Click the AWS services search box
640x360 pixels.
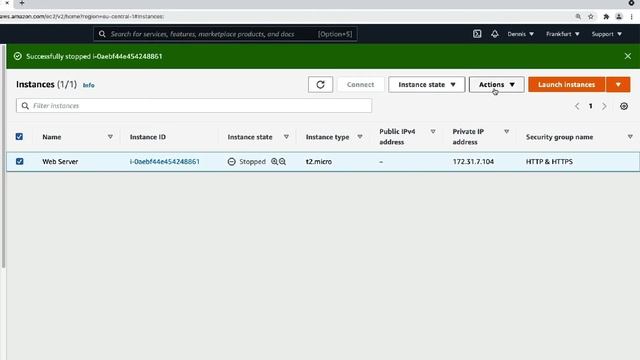pyautogui.click(x=225, y=34)
